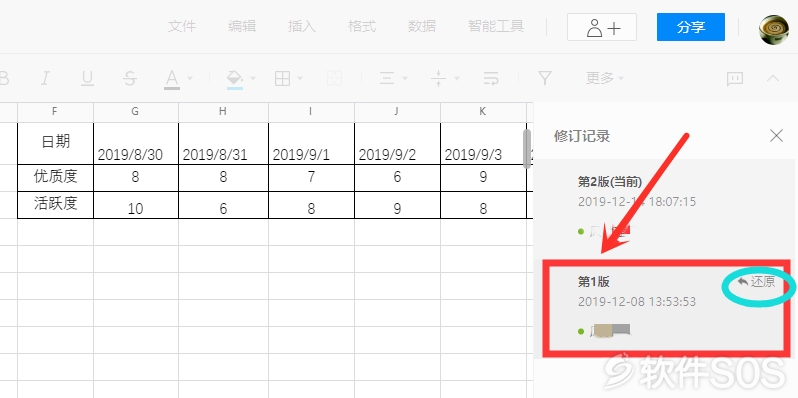Select column H header
Screen dimensions: 798x398
tap(223, 111)
